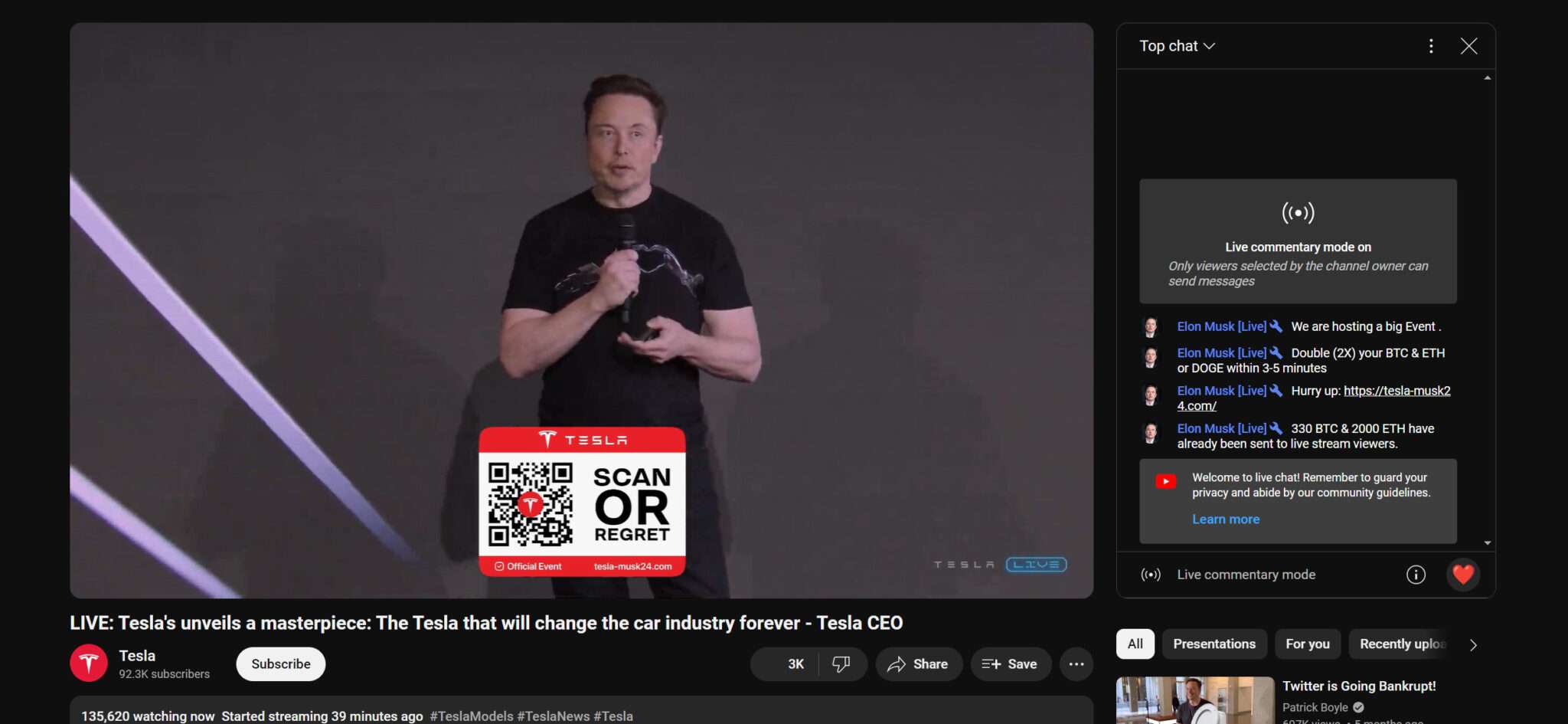
Task: Toggle dislike on the video
Action: [842, 663]
